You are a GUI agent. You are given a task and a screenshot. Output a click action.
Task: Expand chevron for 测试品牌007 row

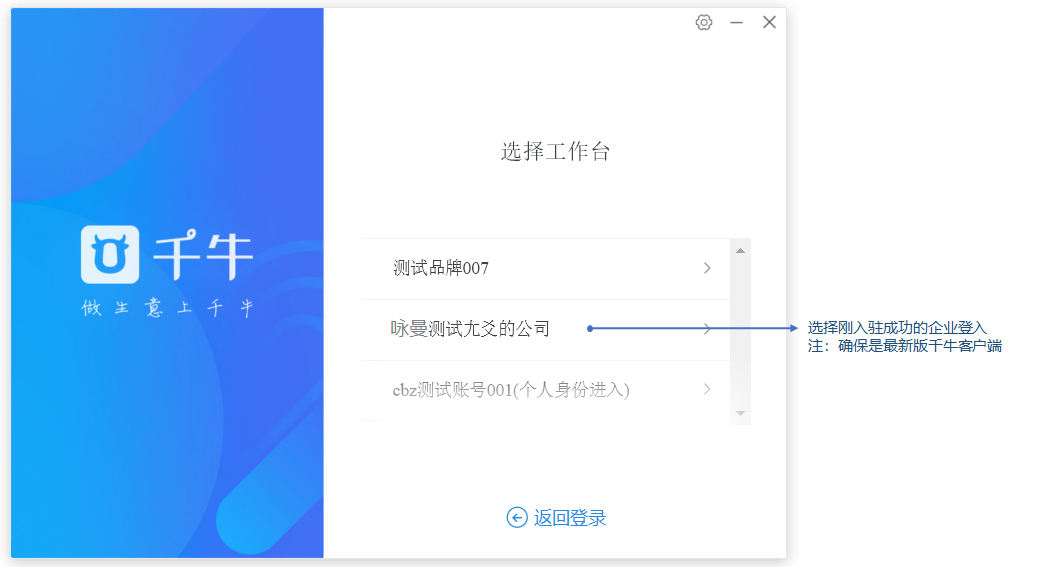click(707, 268)
